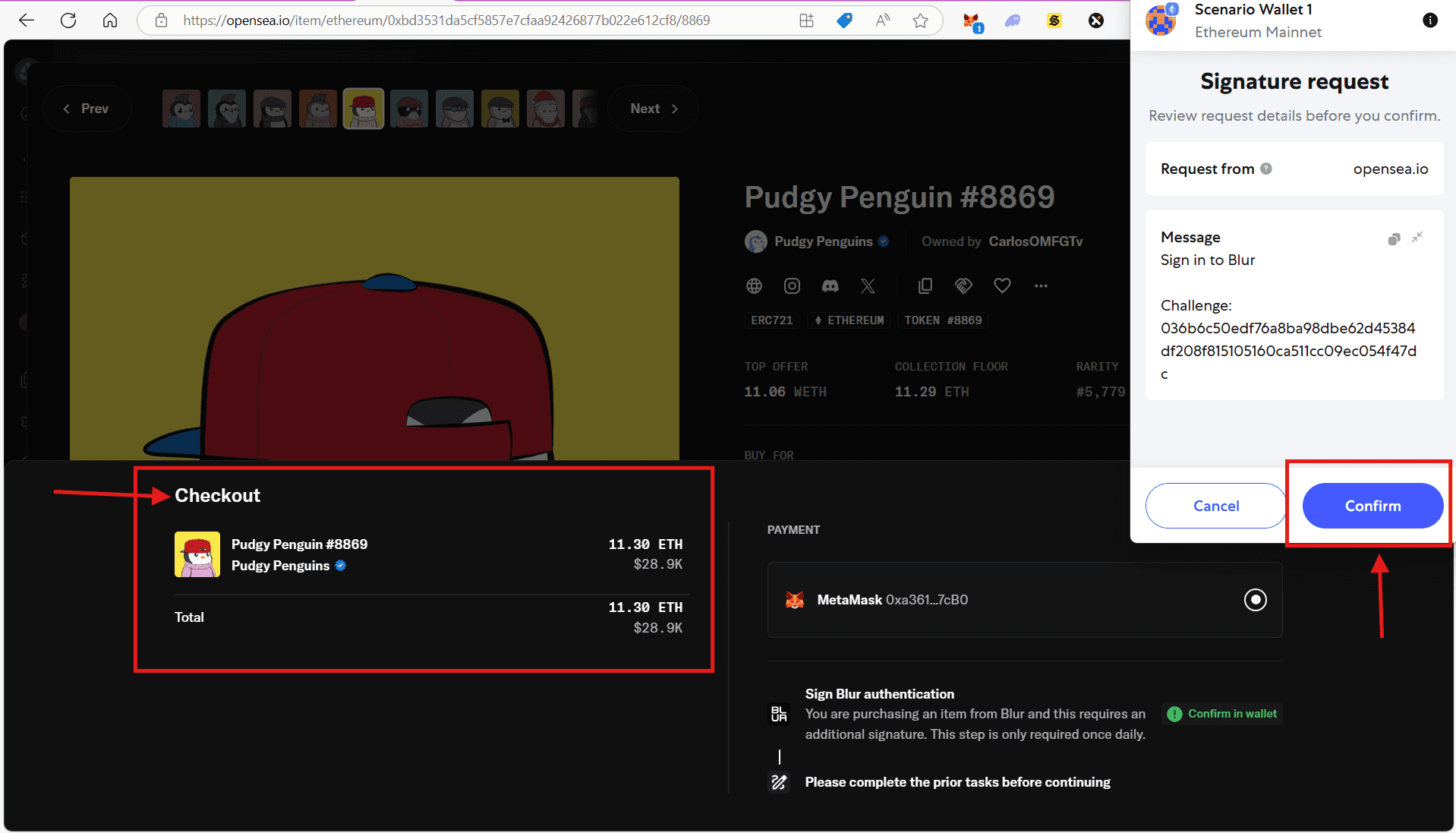Favorite the item with the heart icon
The width and height of the screenshot is (1456, 833).
(1002, 286)
